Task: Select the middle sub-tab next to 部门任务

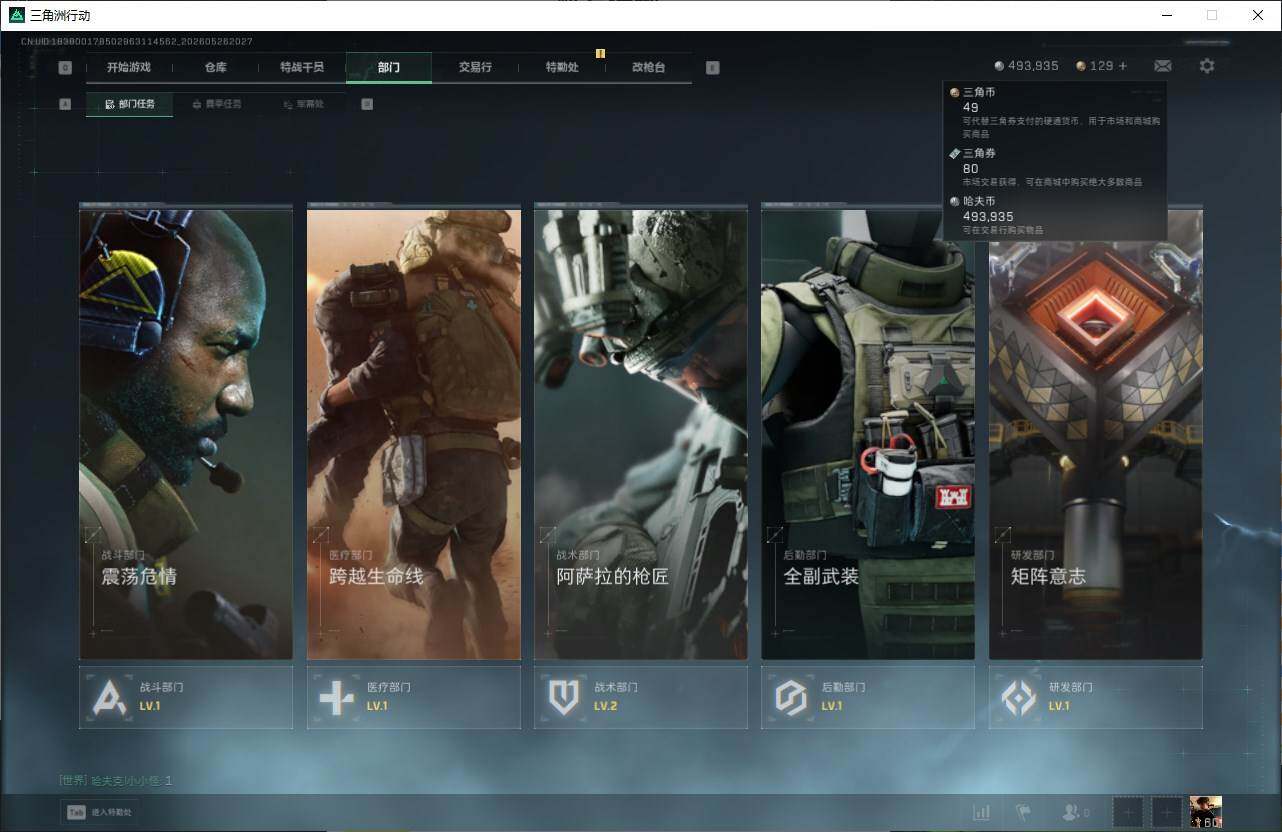Action: coord(216,104)
